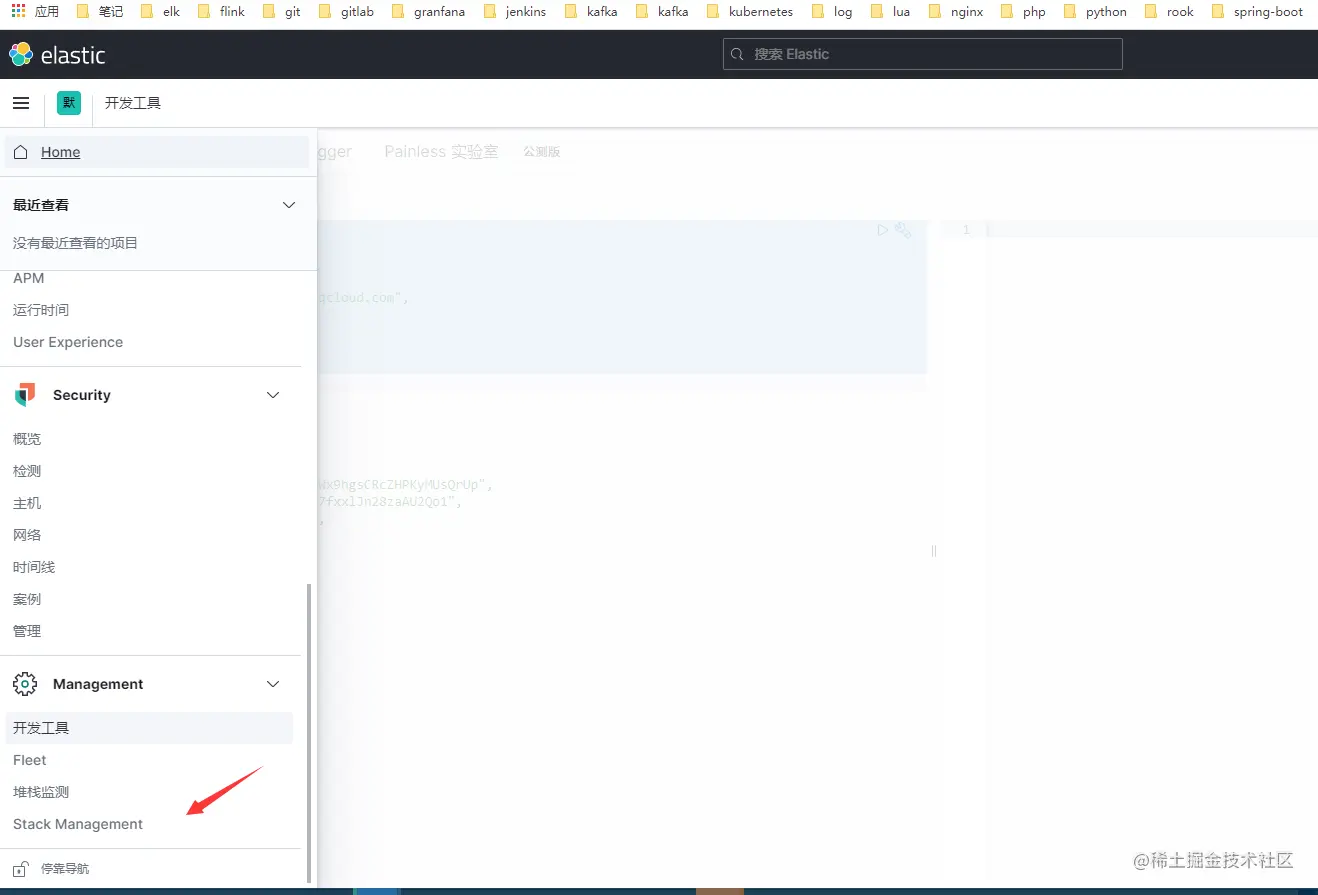Open the php bookmark folder
Image resolution: width=1318 pixels, height=895 pixels.
pyautogui.click(x=1023, y=12)
